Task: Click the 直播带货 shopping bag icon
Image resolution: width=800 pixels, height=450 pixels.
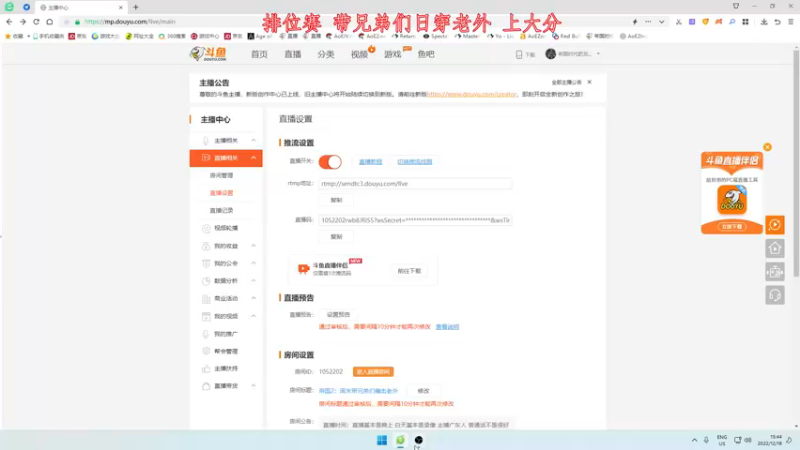Action: pos(206,386)
